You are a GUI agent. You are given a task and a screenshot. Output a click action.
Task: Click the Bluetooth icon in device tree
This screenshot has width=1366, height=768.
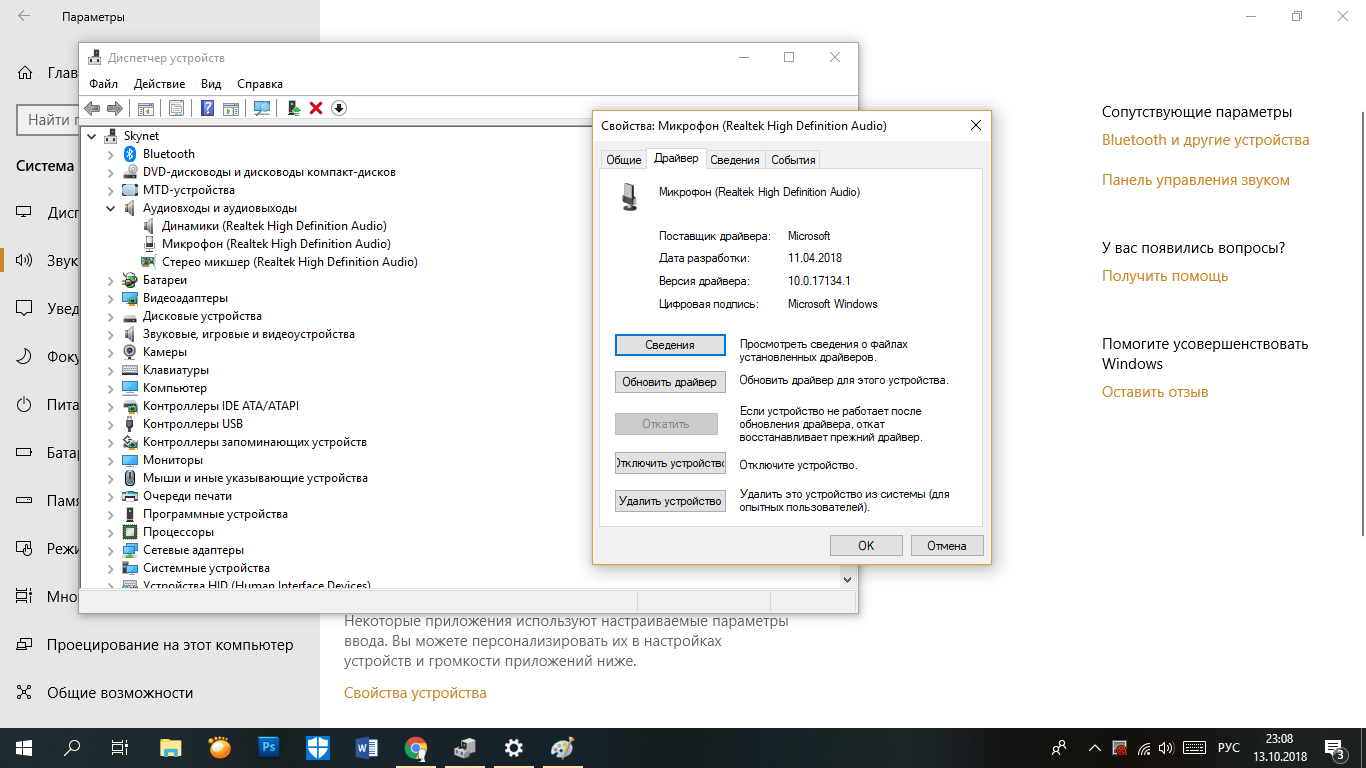(129, 154)
